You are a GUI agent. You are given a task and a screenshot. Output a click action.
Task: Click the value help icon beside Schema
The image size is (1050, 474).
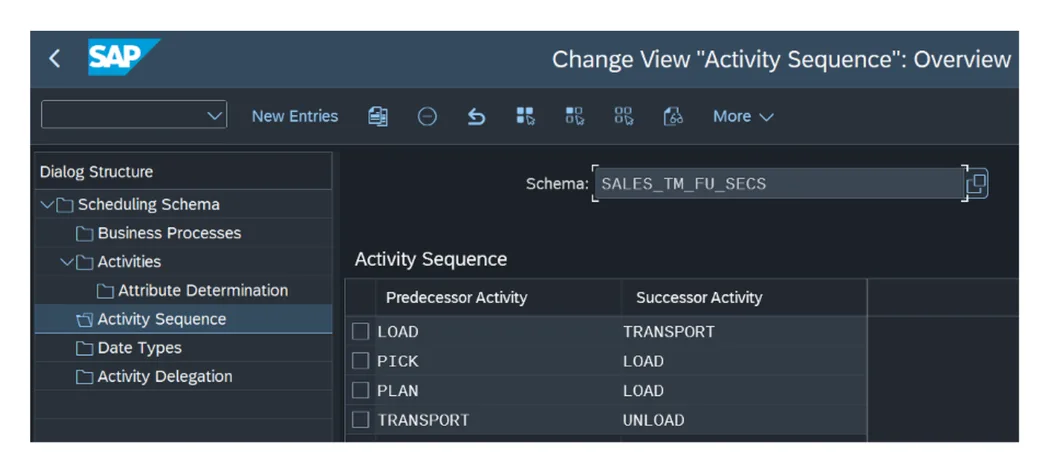point(977,183)
